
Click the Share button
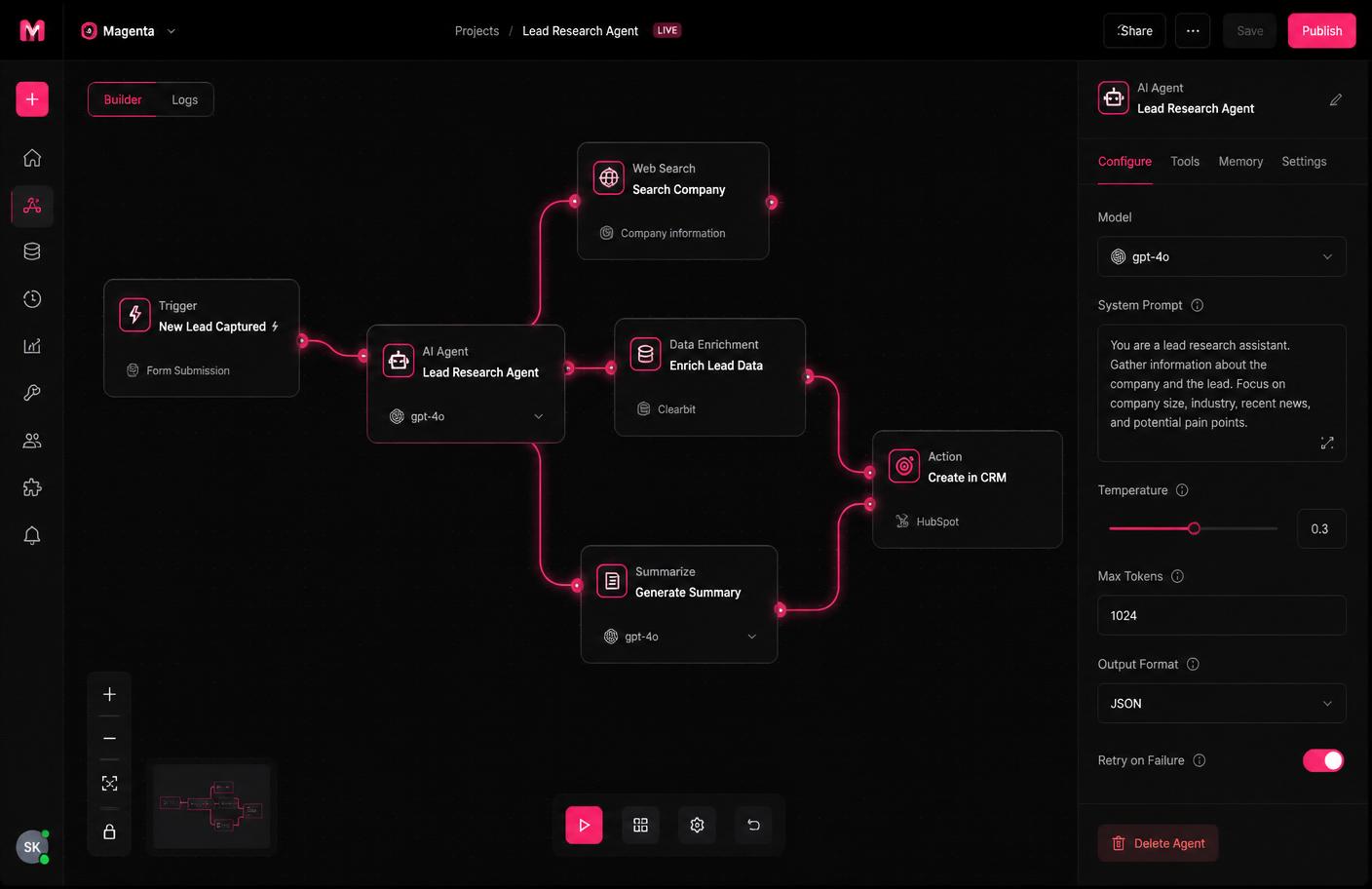[1135, 31]
